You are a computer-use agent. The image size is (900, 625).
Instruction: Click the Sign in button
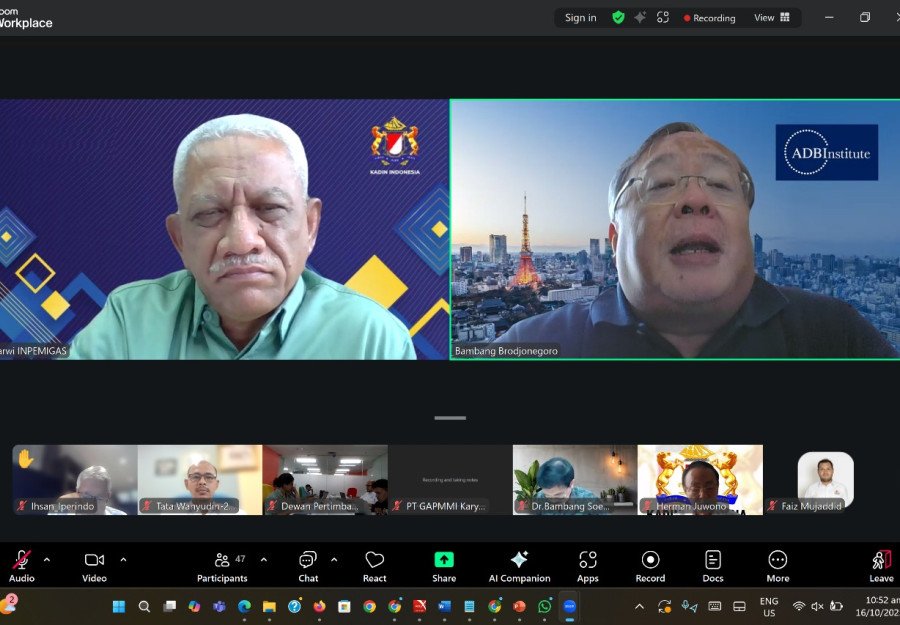point(580,17)
